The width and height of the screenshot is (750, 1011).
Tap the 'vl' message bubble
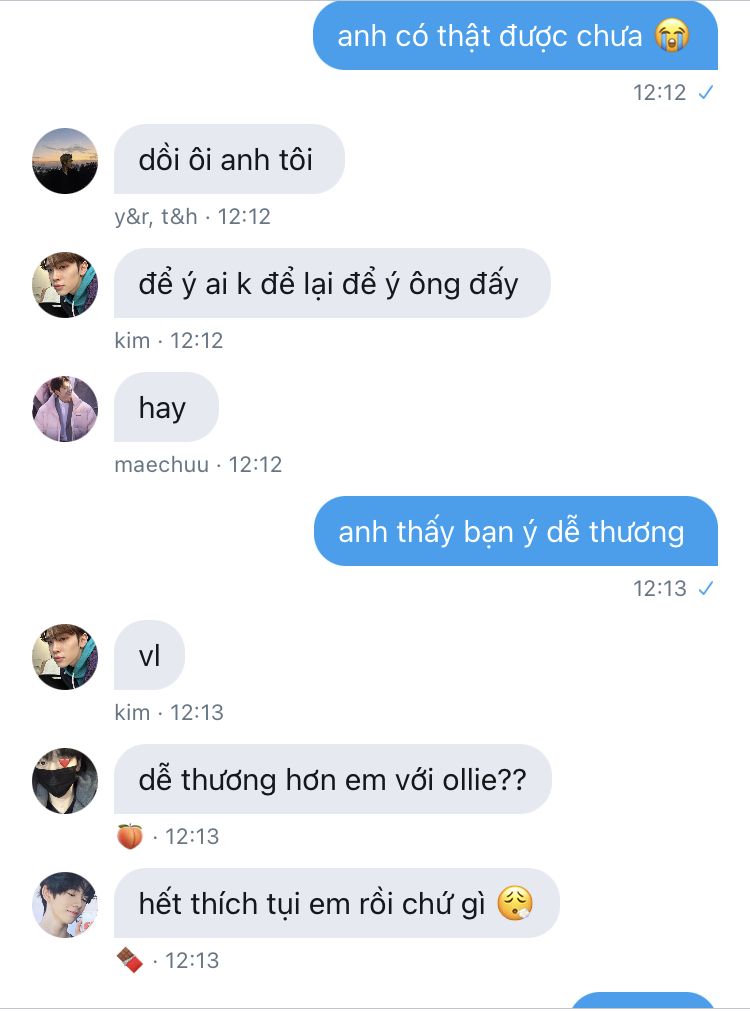[x=150, y=655]
